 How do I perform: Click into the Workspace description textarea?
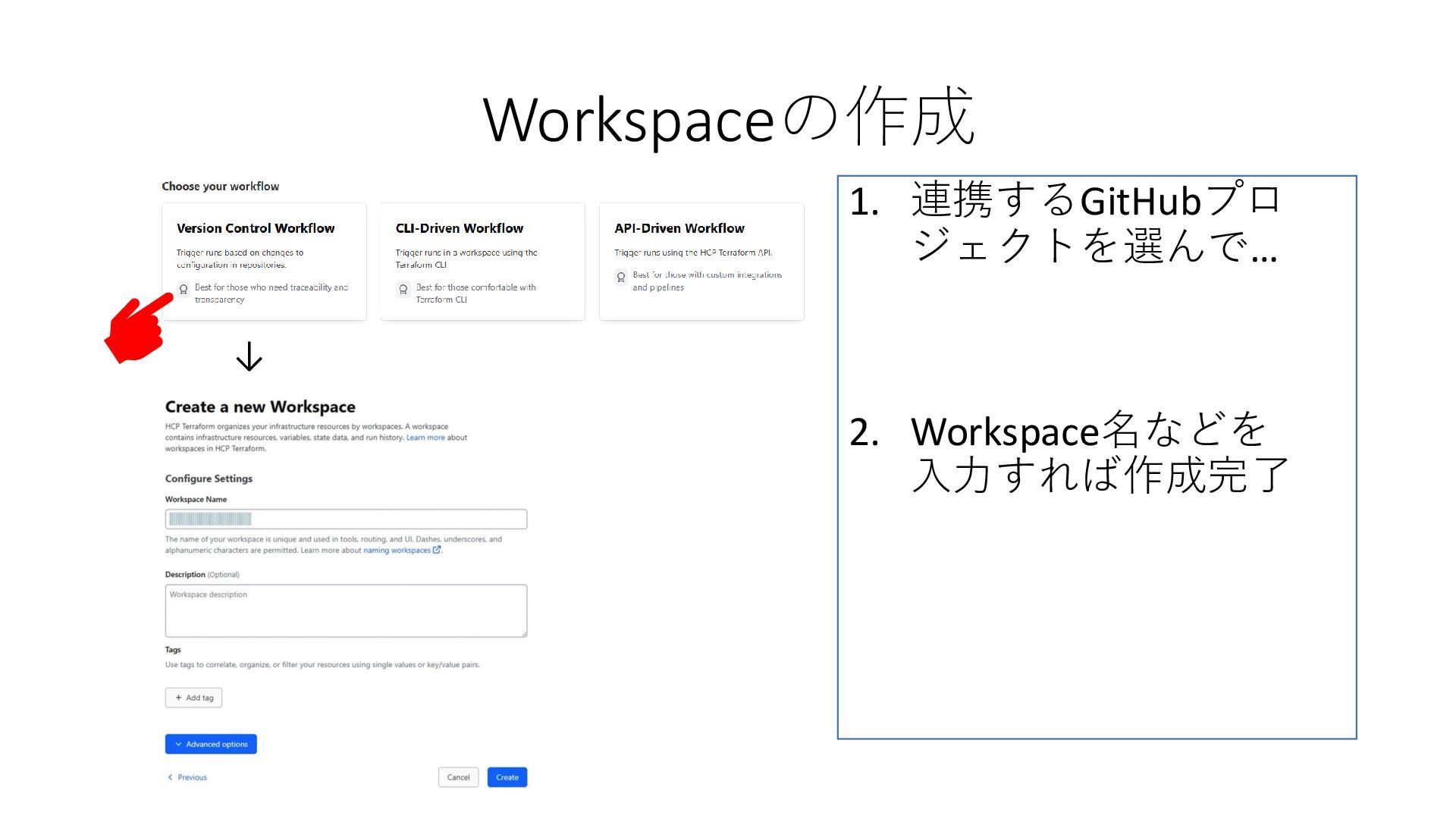346,610
